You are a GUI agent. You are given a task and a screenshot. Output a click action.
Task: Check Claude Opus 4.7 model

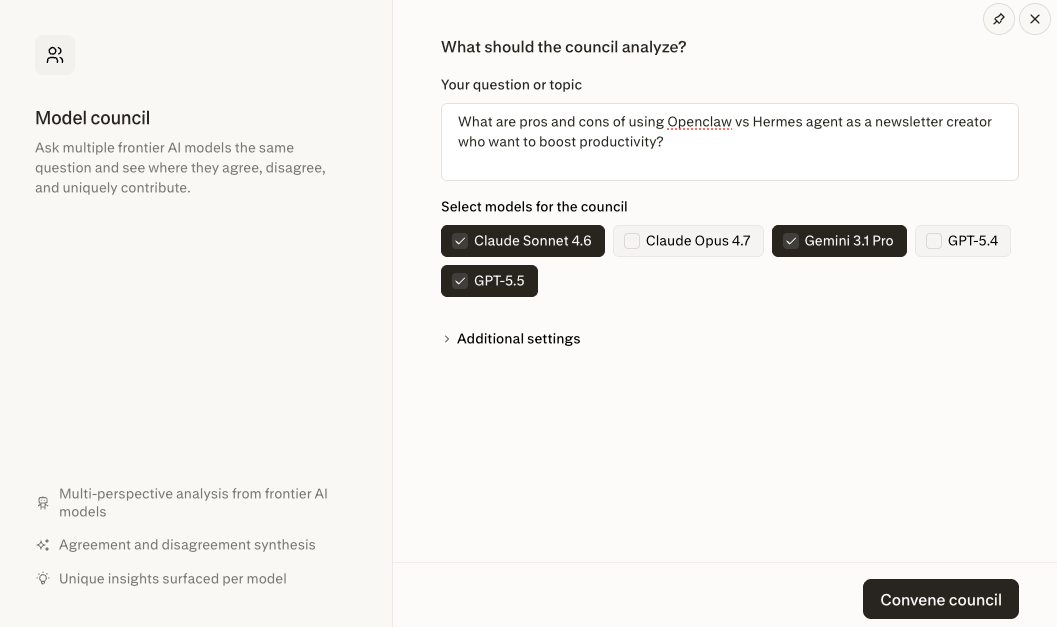coord(688,241)
